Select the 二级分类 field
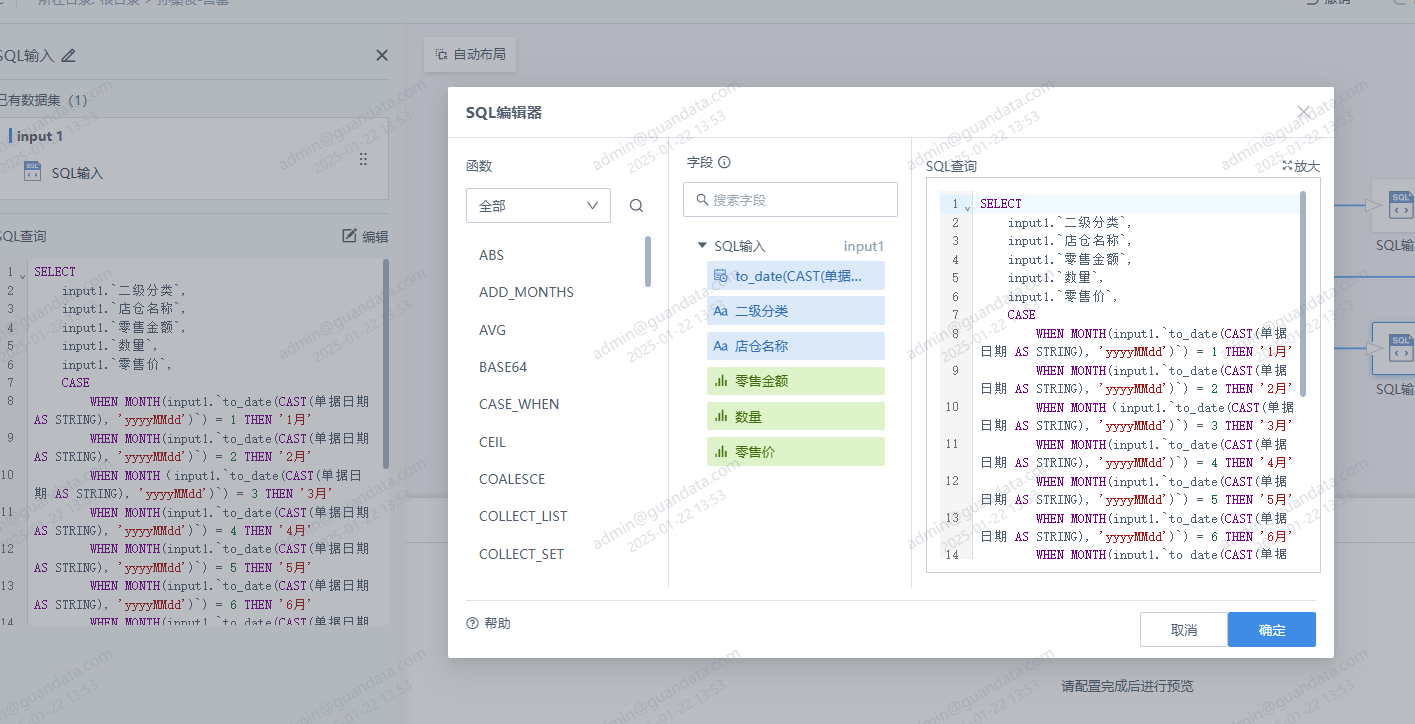Screen dimensions: 1415x724 tap(796, 311)
